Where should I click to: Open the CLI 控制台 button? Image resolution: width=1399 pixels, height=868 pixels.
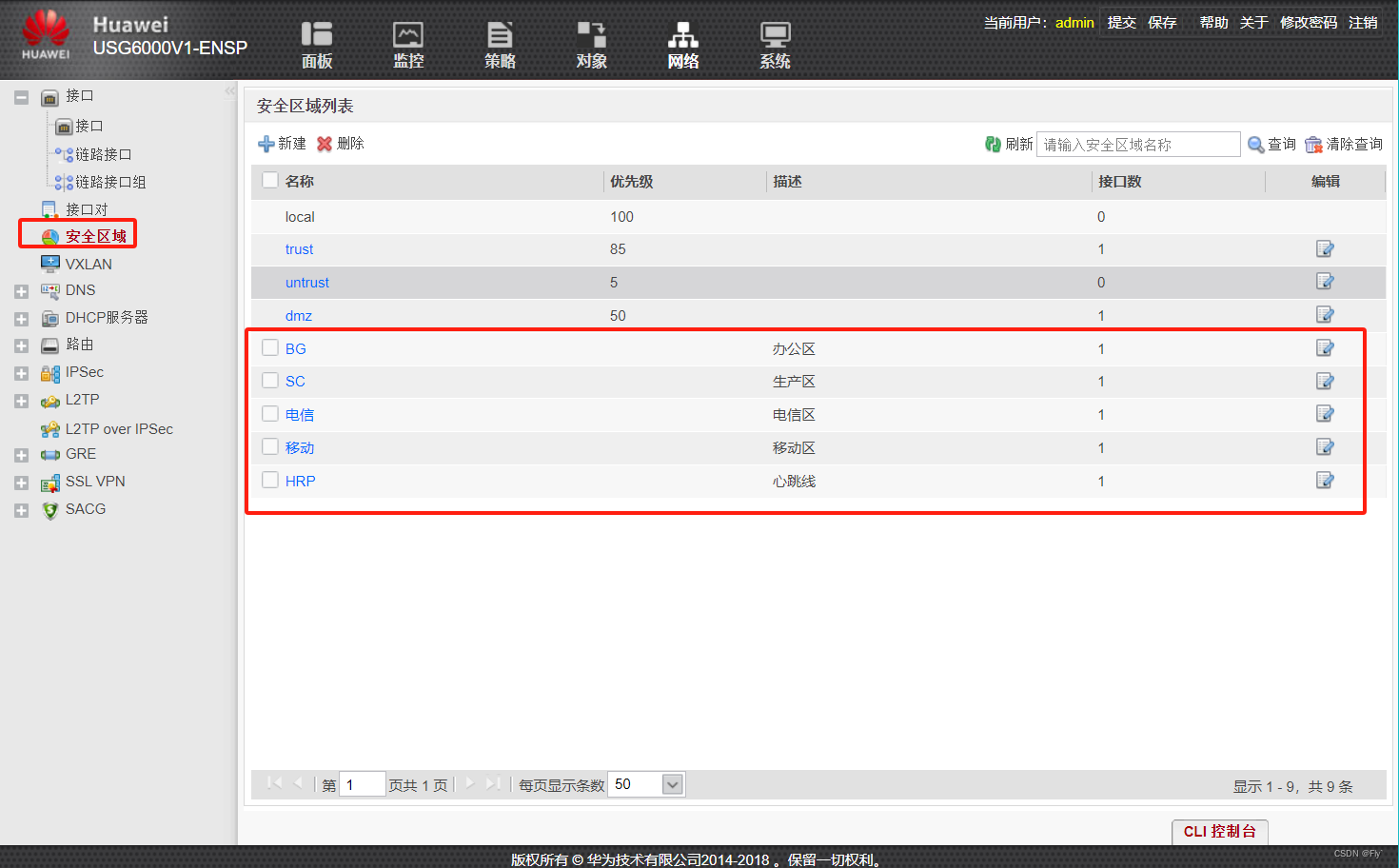pos(1219,831)
